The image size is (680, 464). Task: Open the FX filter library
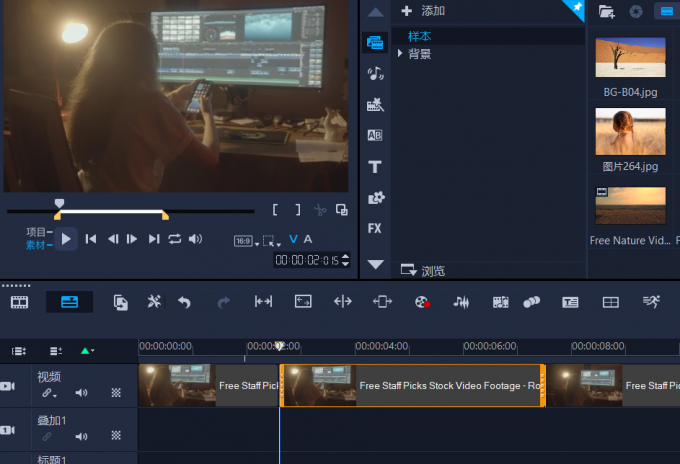(x=374, y=228)
